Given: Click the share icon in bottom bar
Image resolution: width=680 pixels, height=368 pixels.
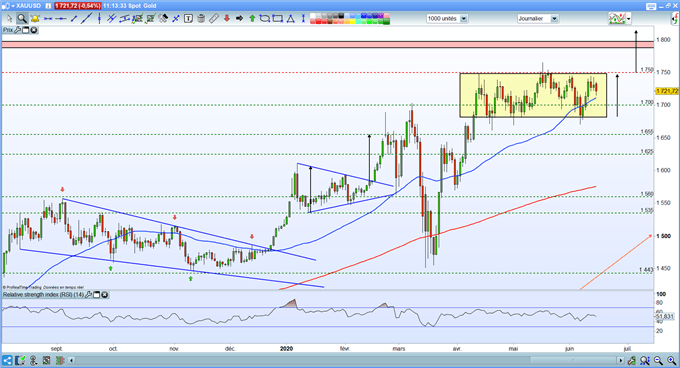Looking at the screenshot, I should click(x=7, y=360).
